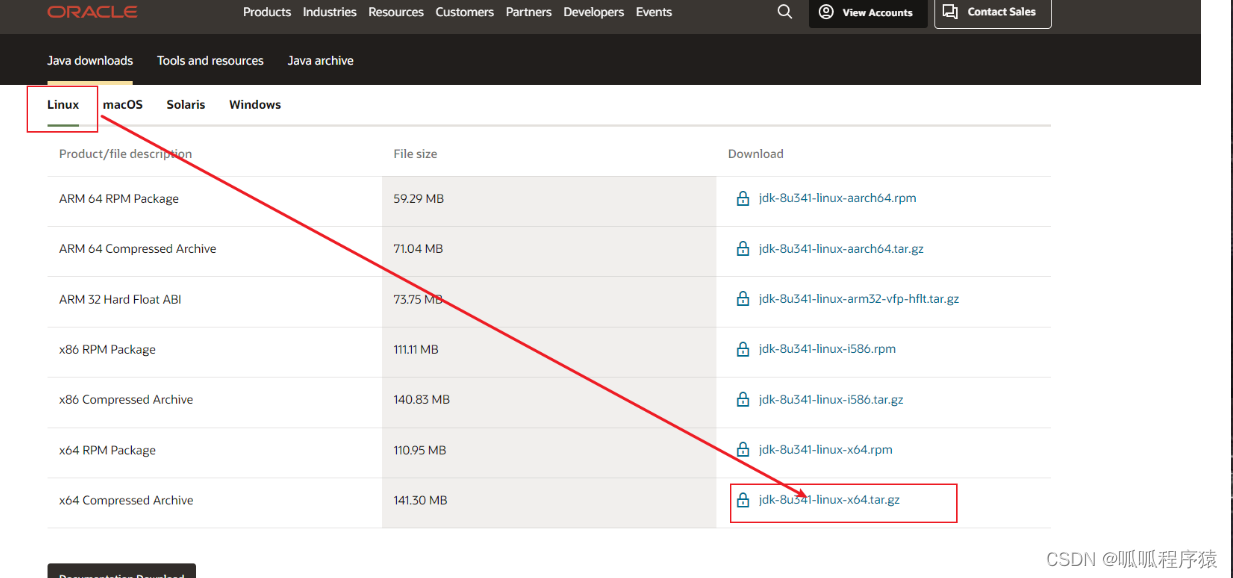Download jdk-8u341-linux-x64.tar.gz
This screenshot has width=1233, height=578.
point(829,500)
